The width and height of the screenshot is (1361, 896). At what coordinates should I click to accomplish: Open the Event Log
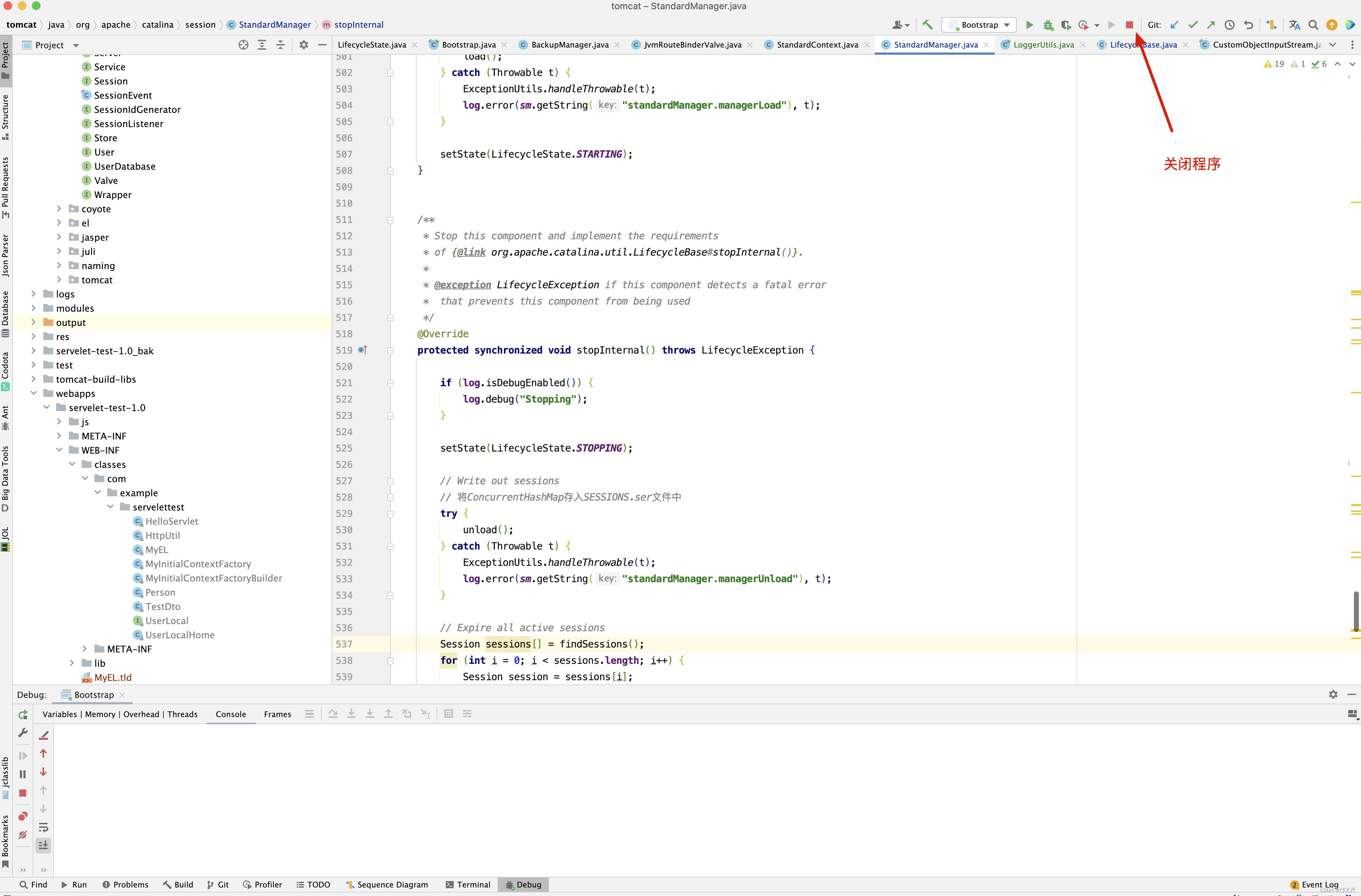point(1314,885)
